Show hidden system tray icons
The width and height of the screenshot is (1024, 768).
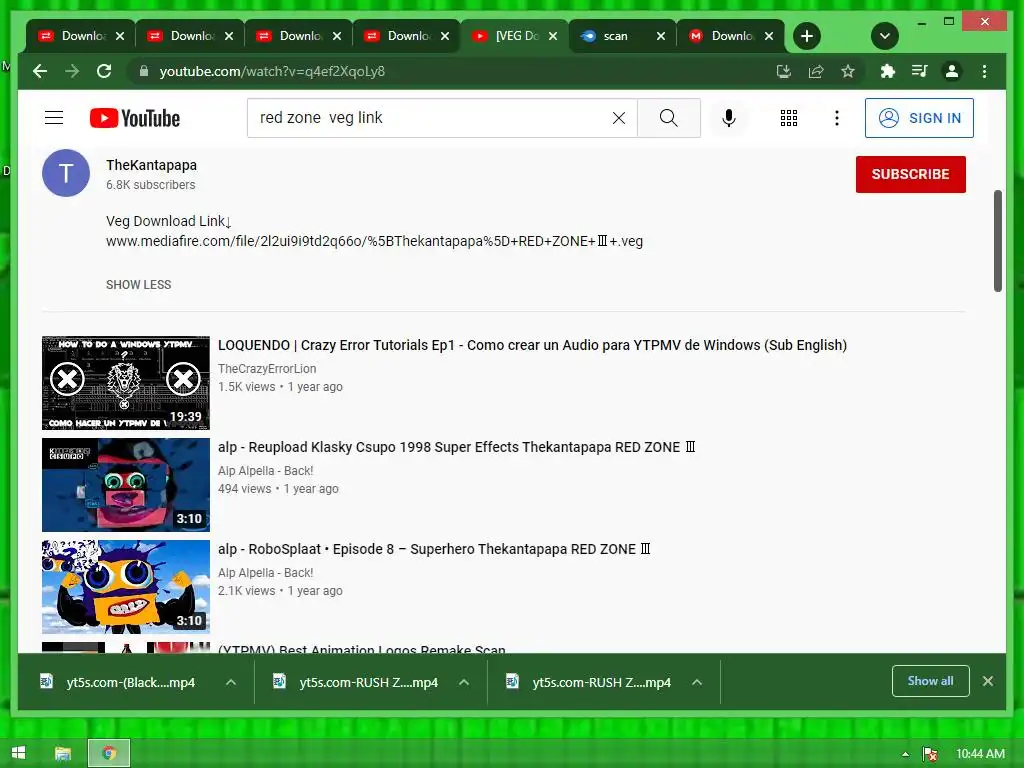pos(905,754)
